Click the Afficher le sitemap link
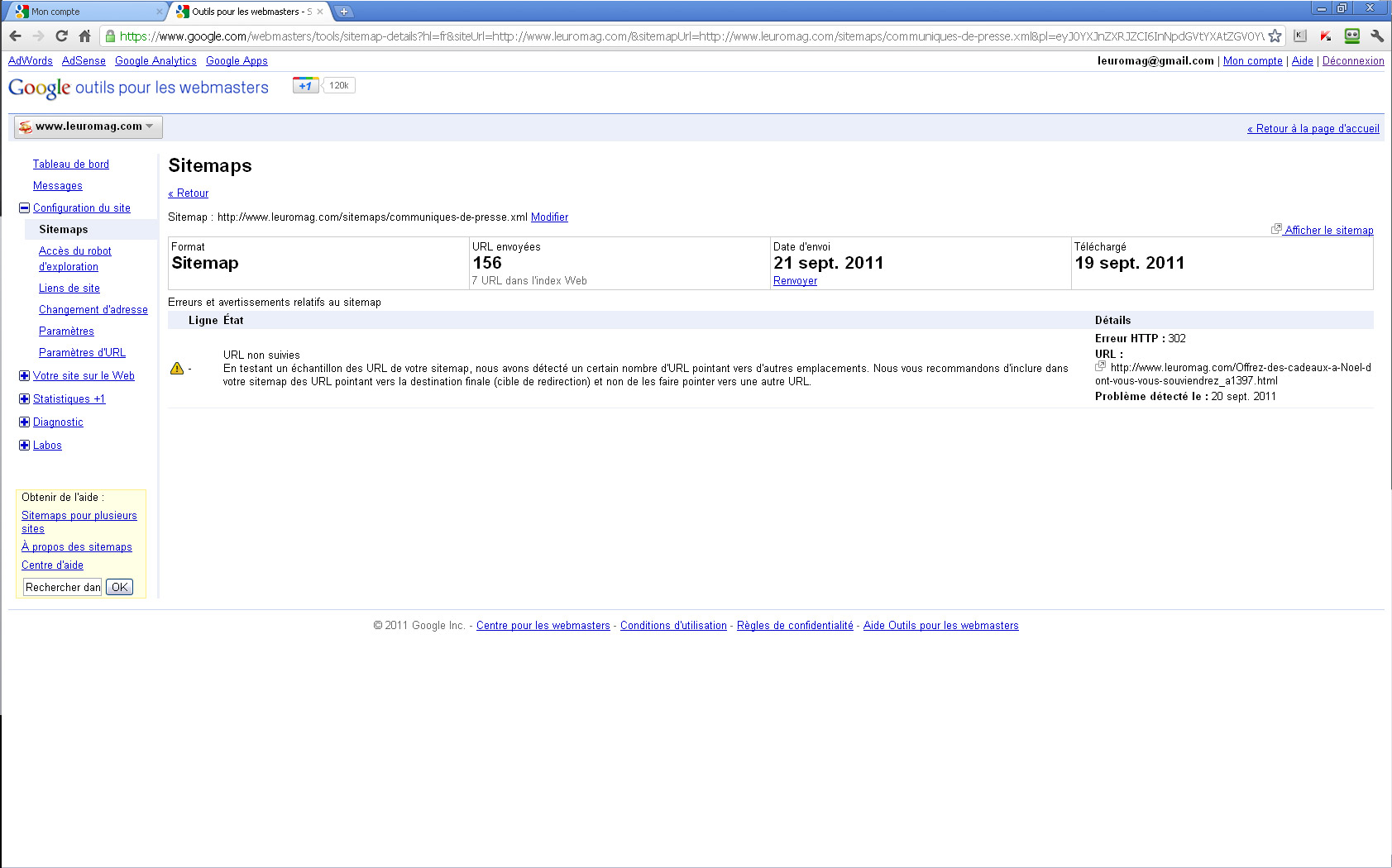1392x868 pixels. coord(1327,231)
